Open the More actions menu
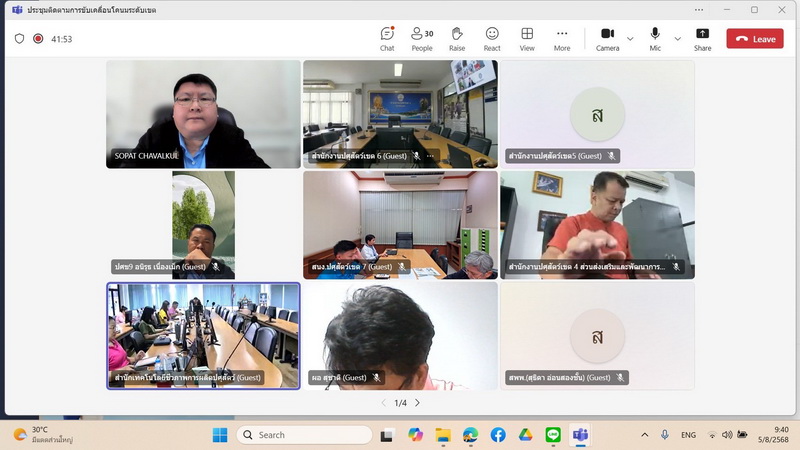The image size is (800, 450). click(562, 38)
